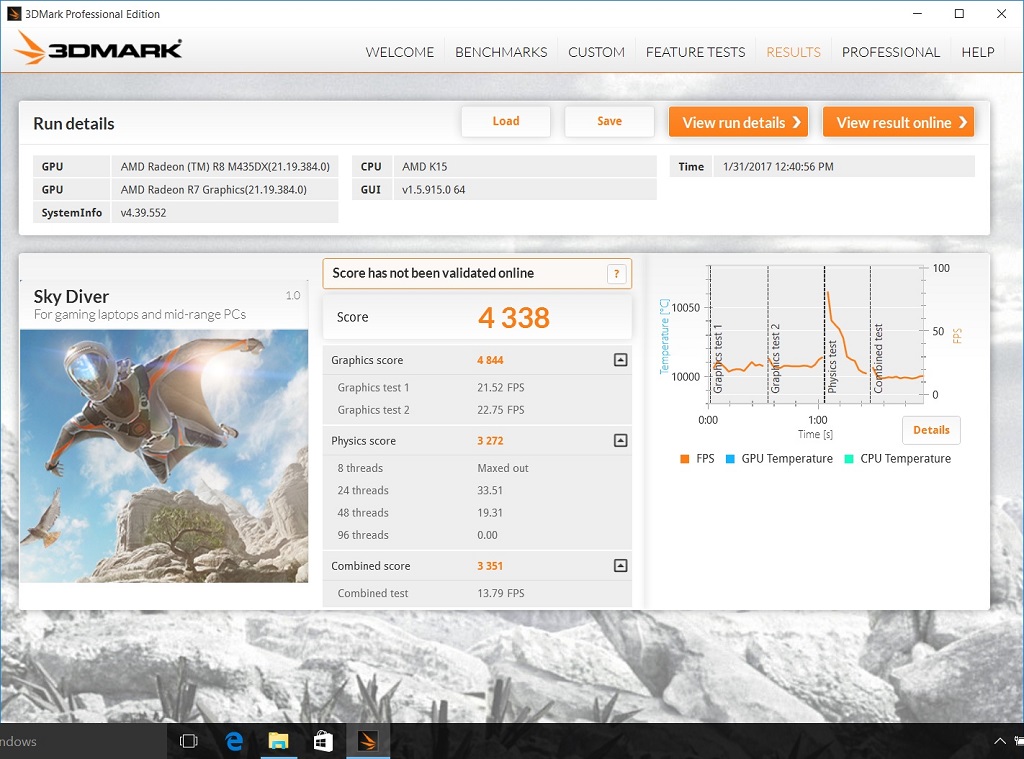Collapse the Combined score section
The image size is (1024, 759).
point(620,565)
